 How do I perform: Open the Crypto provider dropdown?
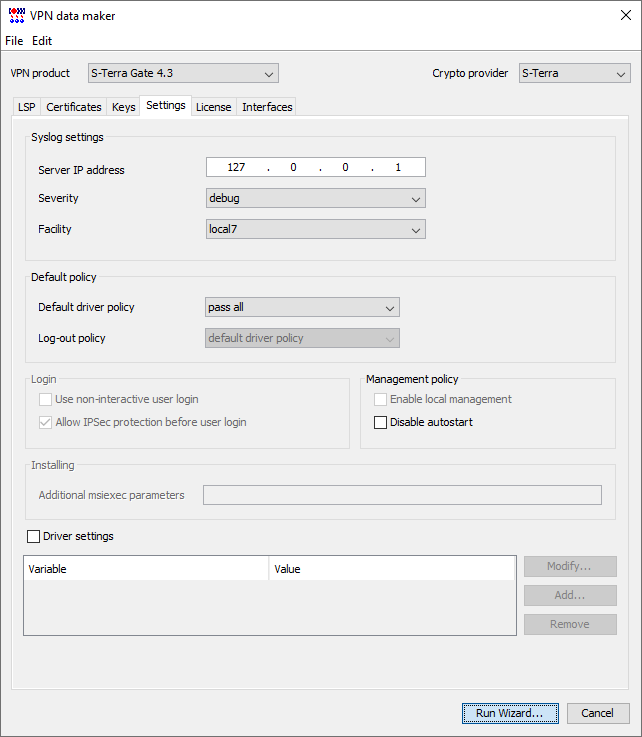pos(574,73)
